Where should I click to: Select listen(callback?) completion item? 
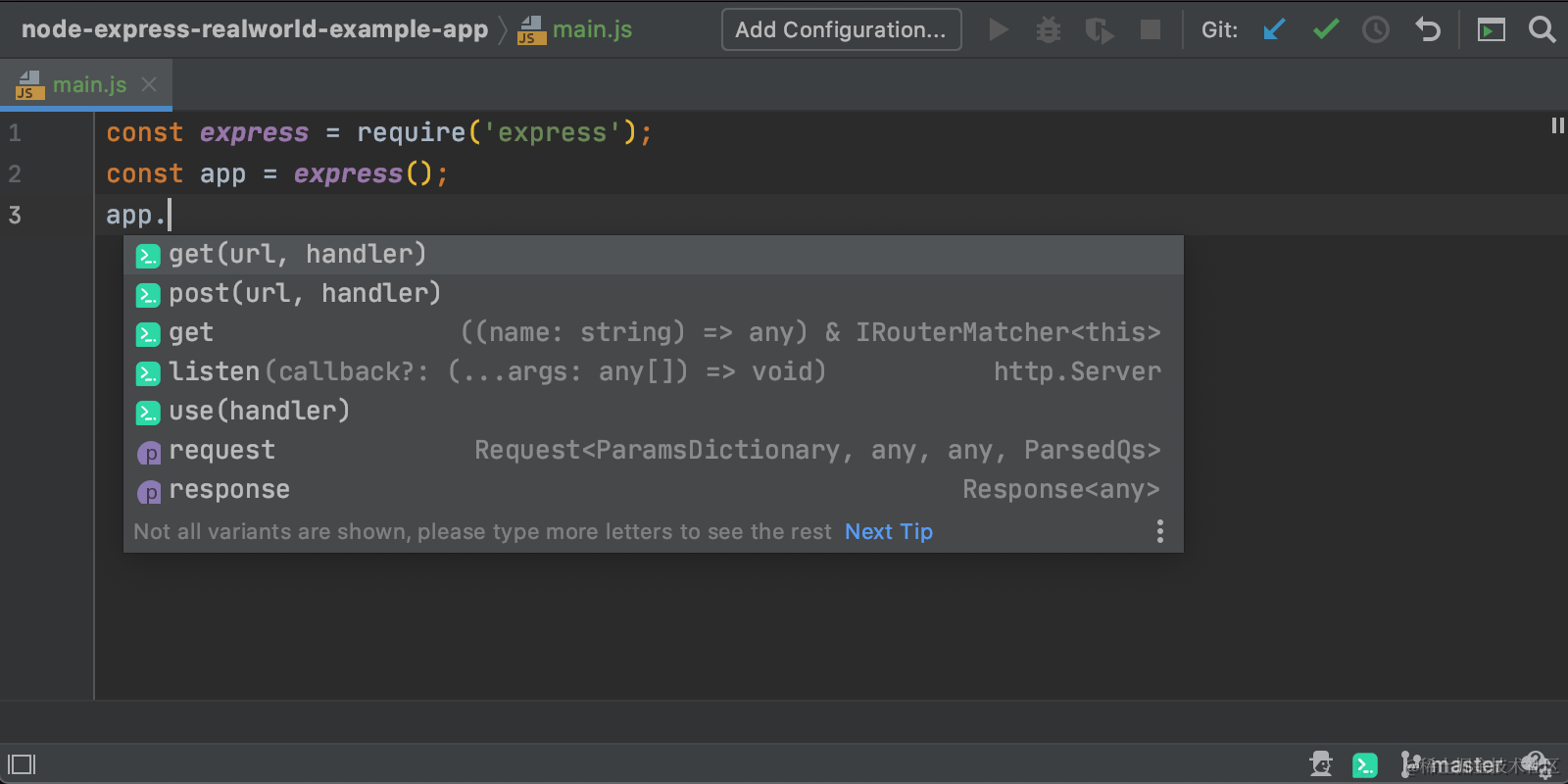tap(654, 371)
